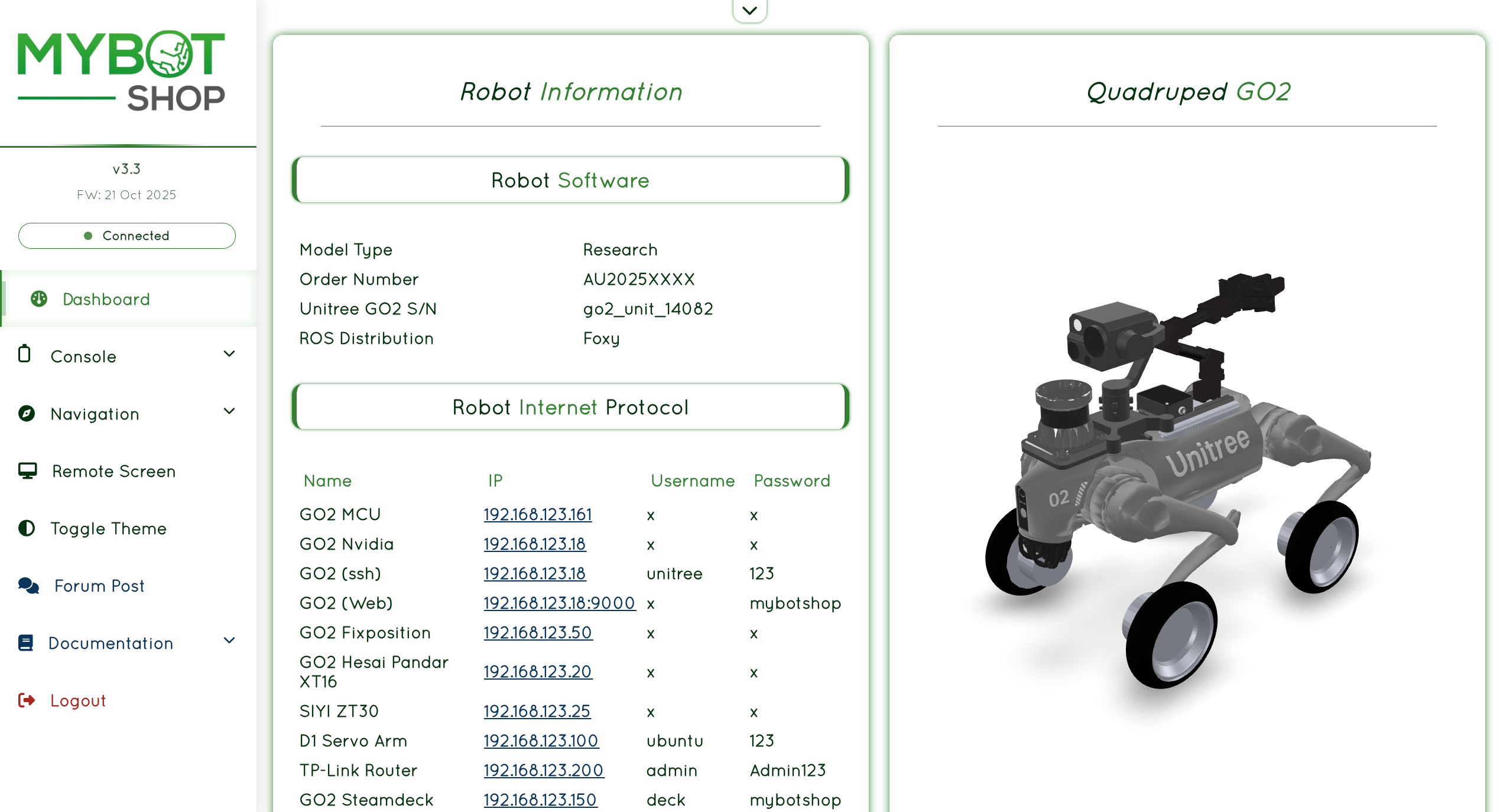
Task: Click the Navigation compass icon
Action: 27,413
